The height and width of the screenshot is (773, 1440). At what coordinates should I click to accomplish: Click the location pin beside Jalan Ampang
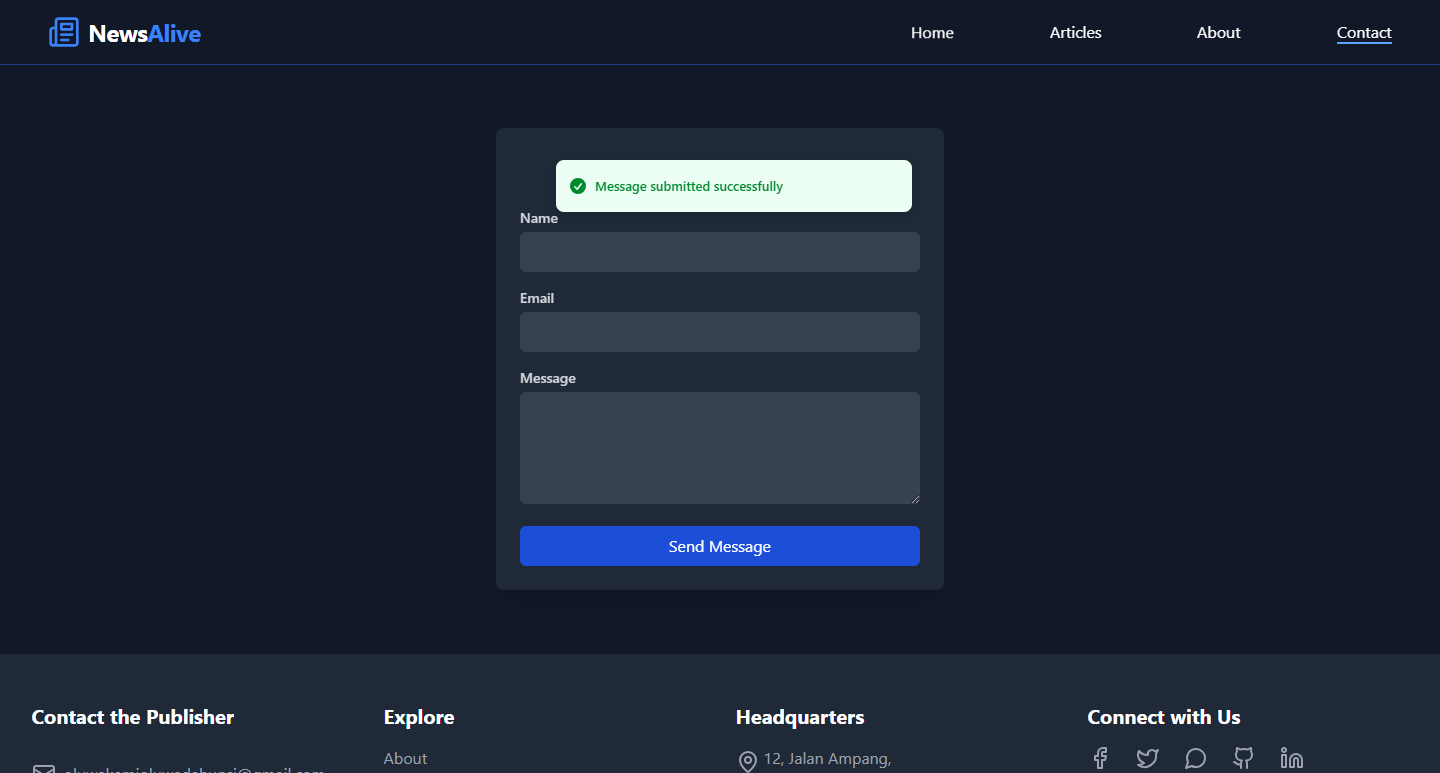pyautogui.click(x=748, y=761)
